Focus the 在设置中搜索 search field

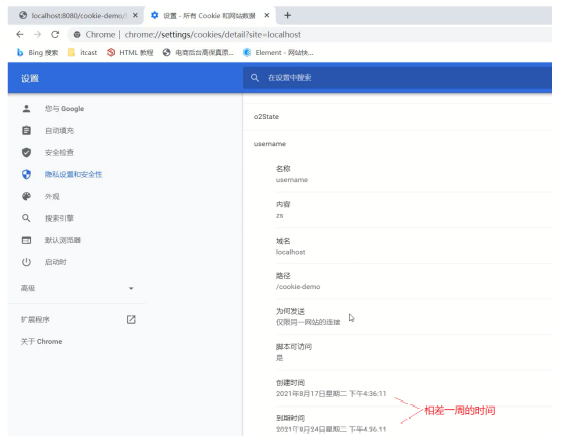(397, 78)
